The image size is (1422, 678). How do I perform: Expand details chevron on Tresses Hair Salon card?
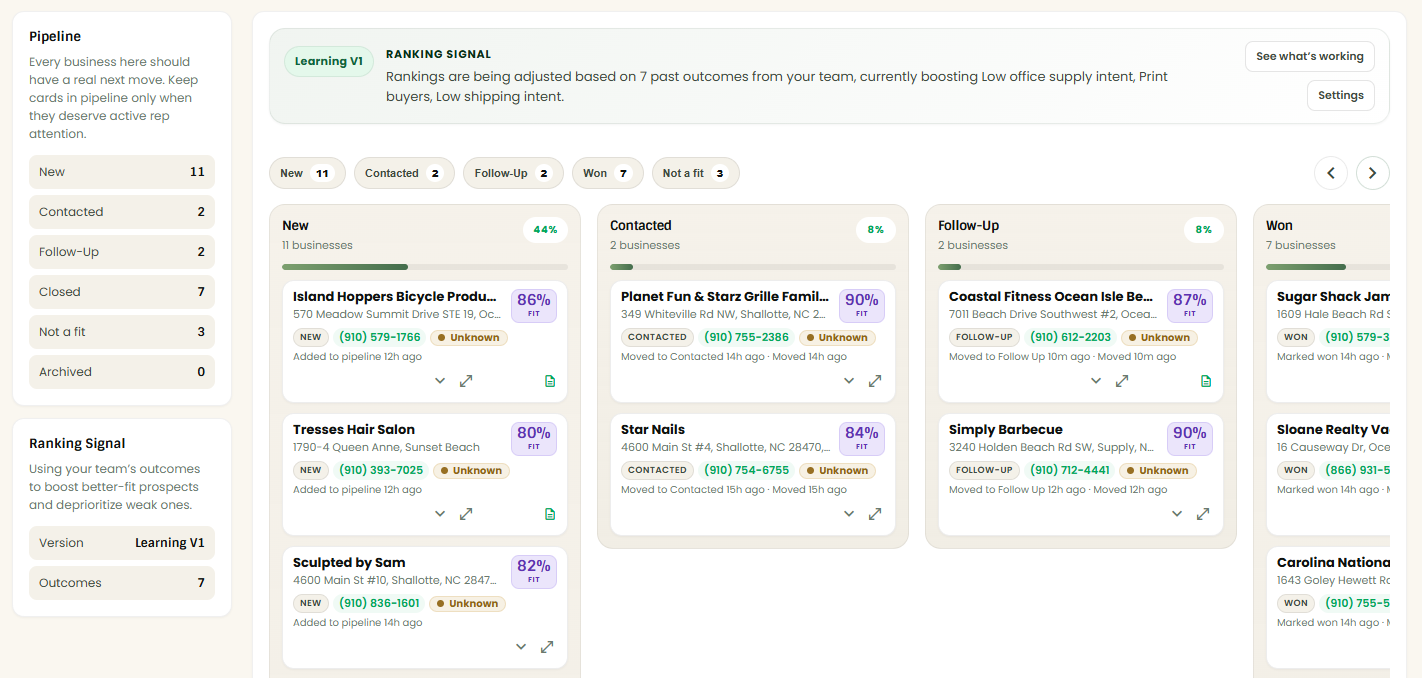click(440, 514)
